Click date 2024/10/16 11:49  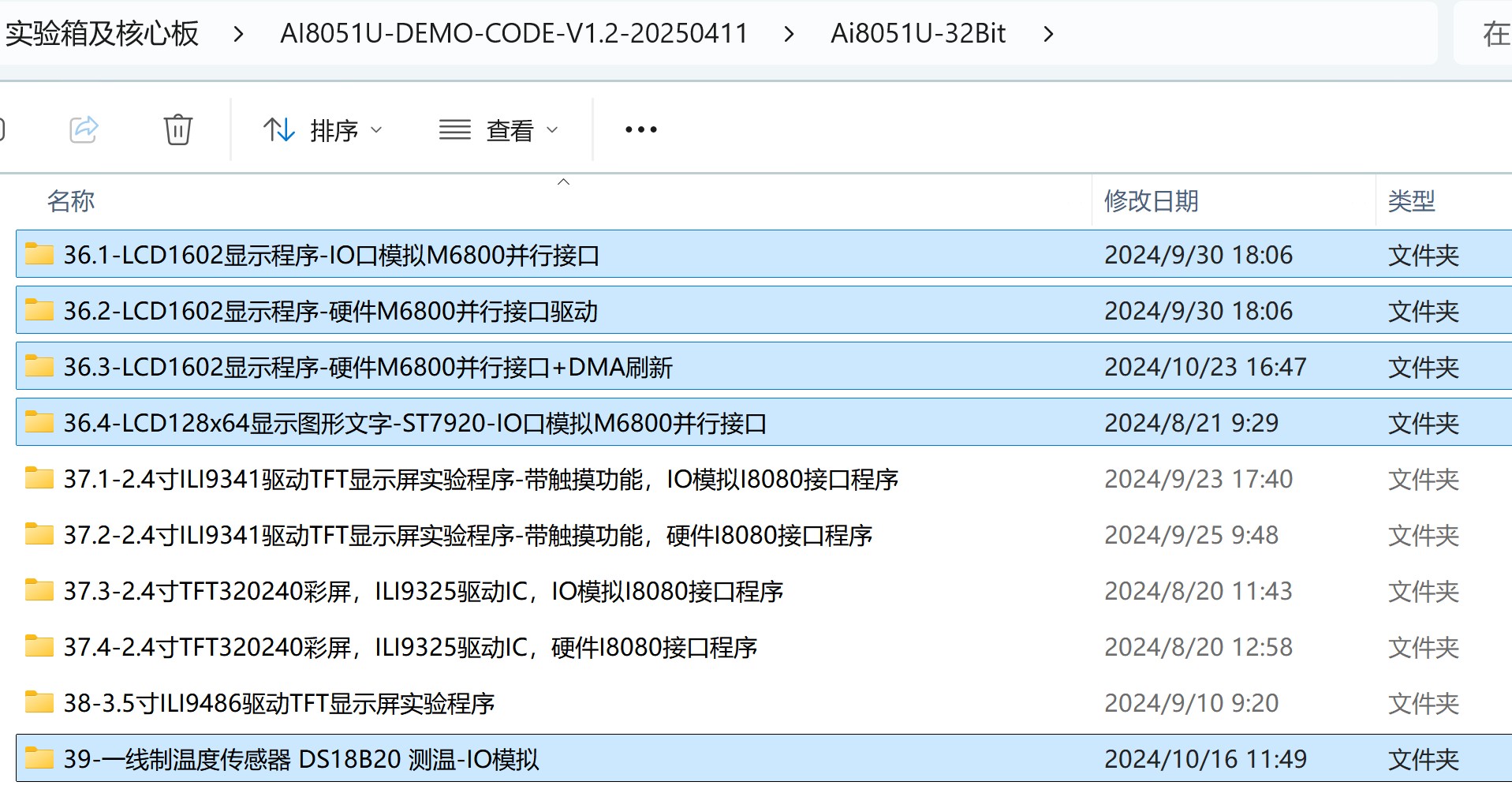pos(1205,759)
